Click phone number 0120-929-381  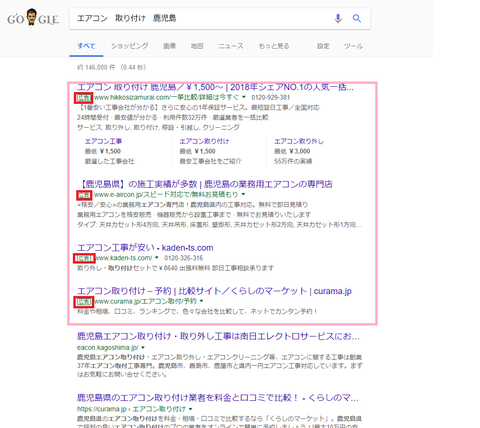click(271, 97)
